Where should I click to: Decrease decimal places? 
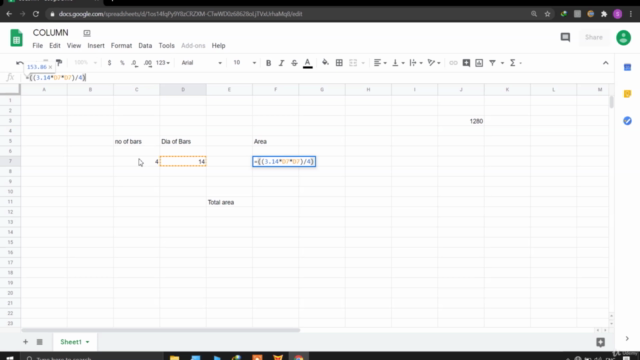134,63
